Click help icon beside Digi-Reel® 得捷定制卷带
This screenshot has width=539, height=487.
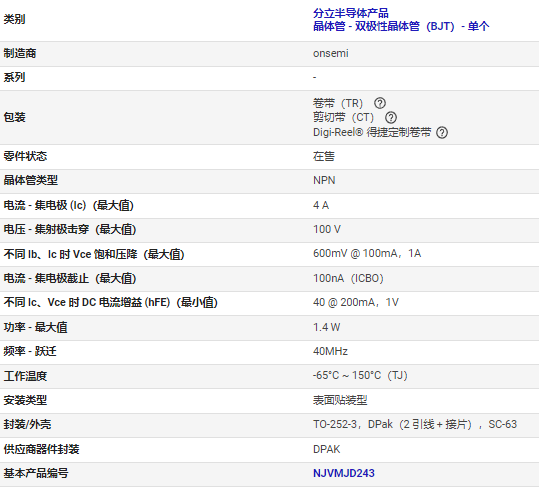(442, 132)
